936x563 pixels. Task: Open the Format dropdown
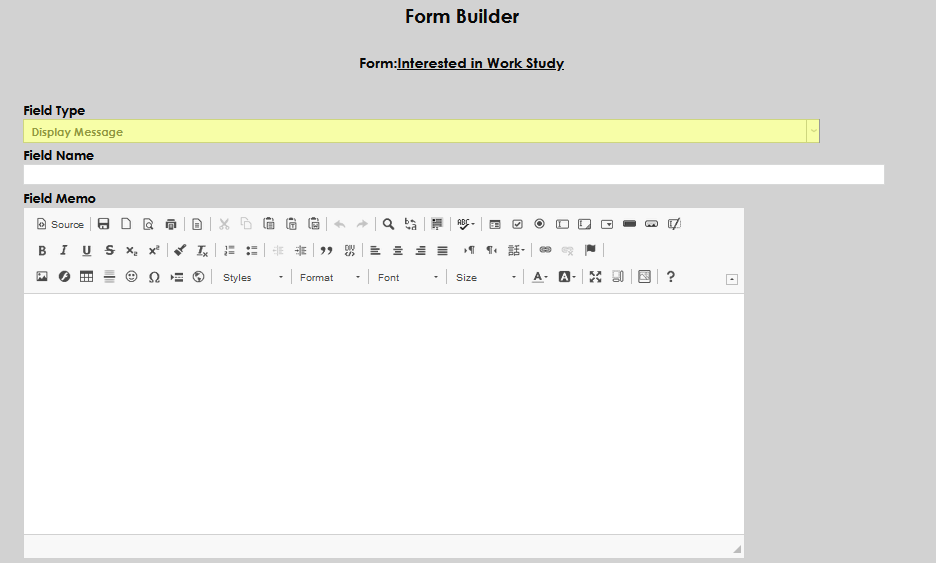click(x=330, y=277)
